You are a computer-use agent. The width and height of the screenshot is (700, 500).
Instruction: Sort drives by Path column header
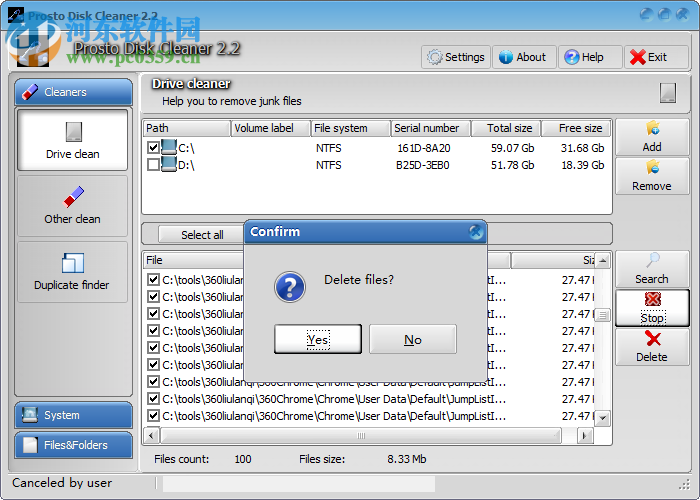(x=186, y=128)
